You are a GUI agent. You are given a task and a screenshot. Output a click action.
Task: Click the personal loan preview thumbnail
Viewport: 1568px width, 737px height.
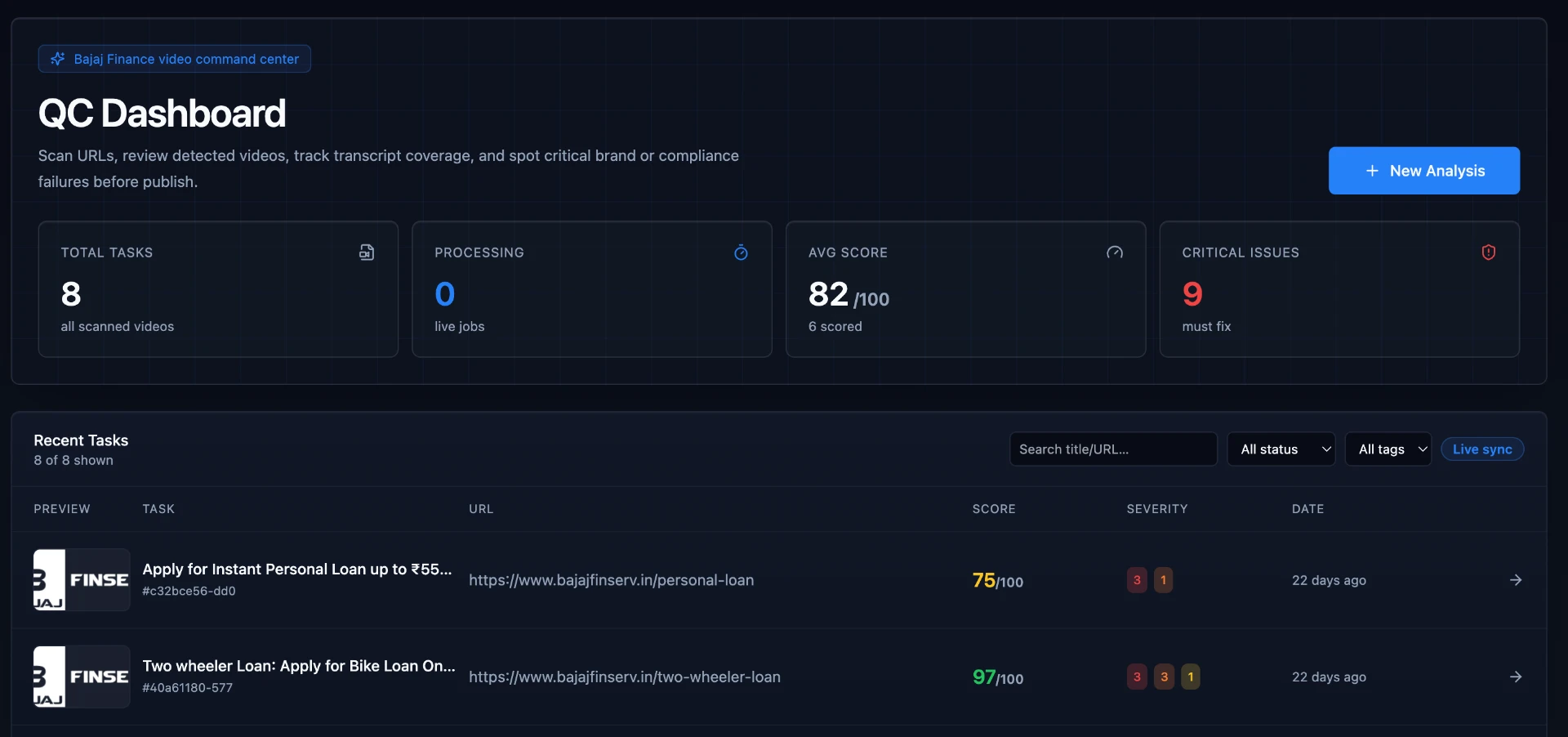tap(82, 580)
